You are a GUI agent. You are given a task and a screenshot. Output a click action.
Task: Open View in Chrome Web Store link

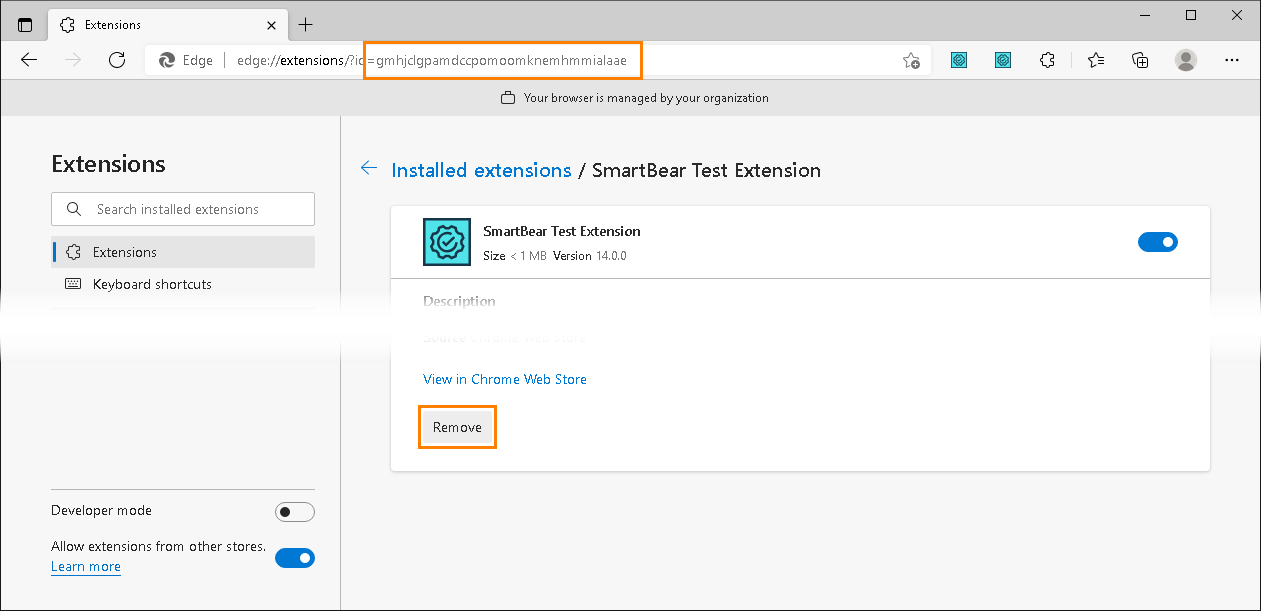click(x=505, y=379)
